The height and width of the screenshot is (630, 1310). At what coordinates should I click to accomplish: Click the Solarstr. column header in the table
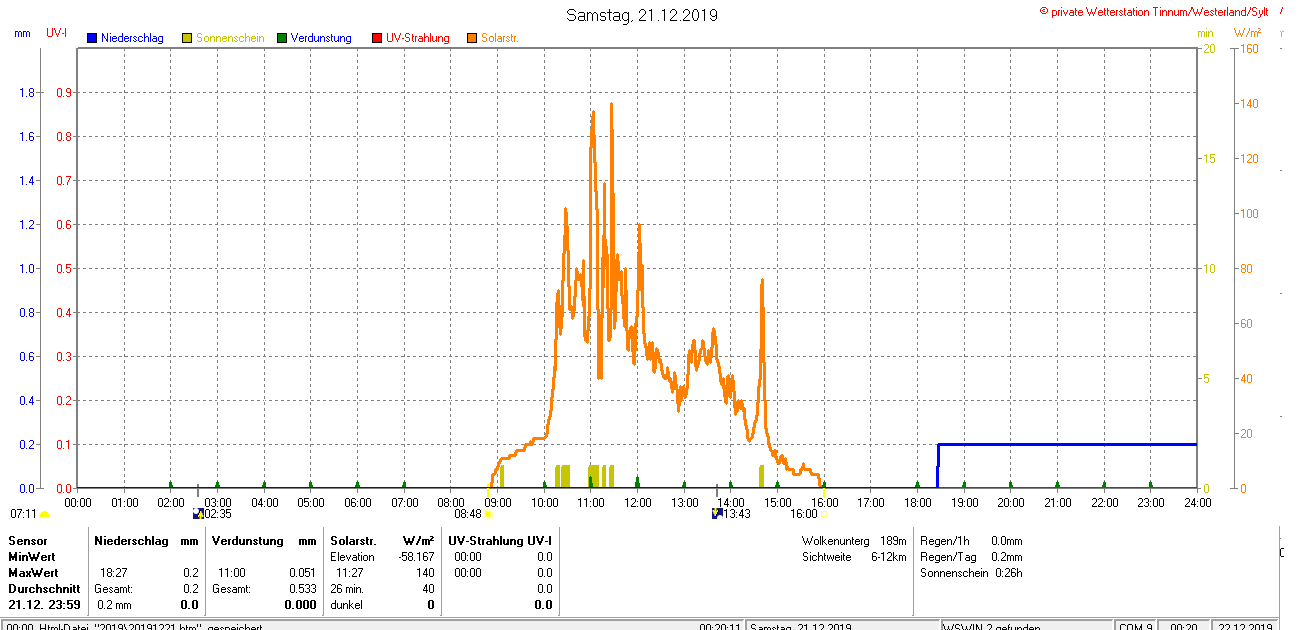pyautogui.click(x=354, y=541)
